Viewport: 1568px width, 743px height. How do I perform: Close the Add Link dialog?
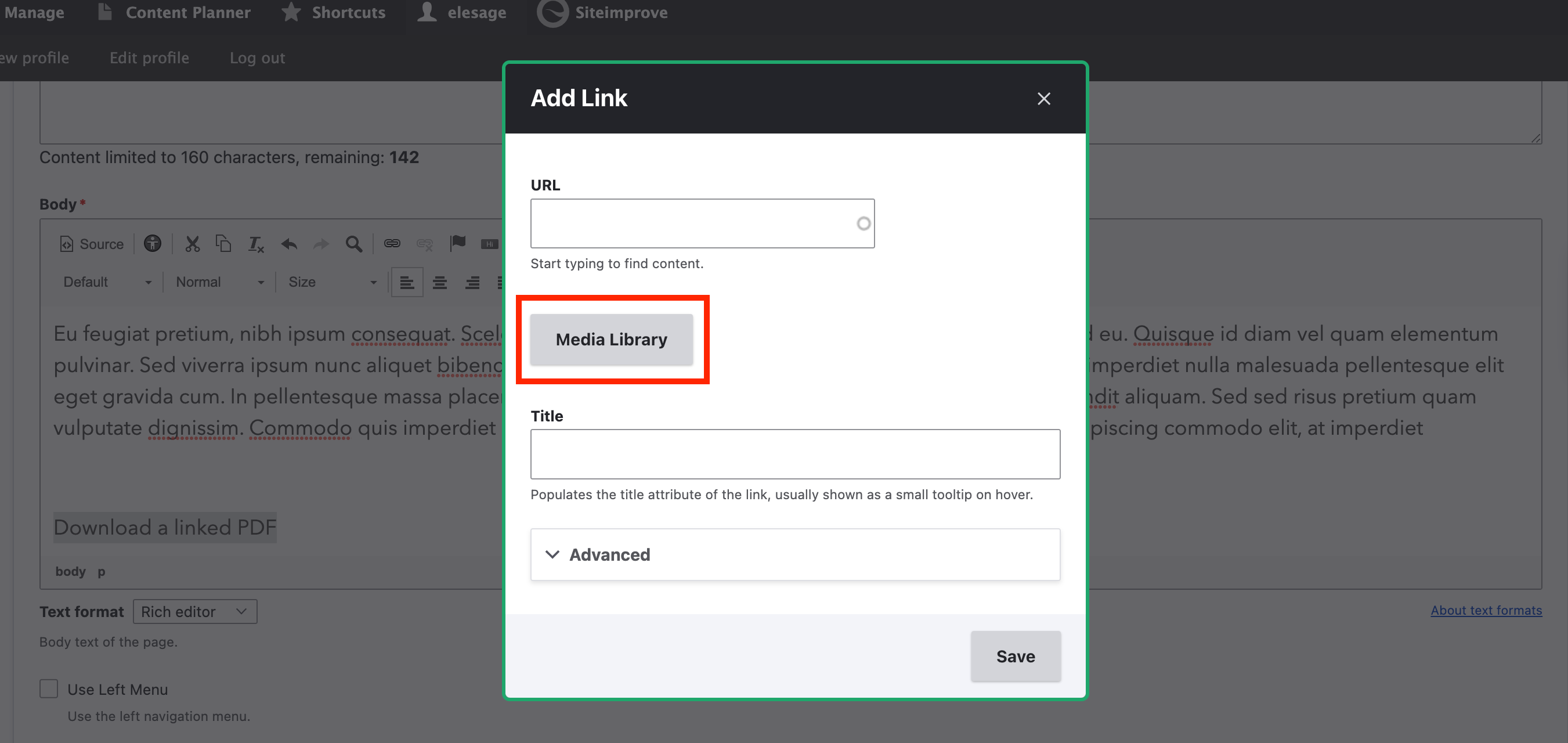pyautogui.click(x=1043, y=99)
